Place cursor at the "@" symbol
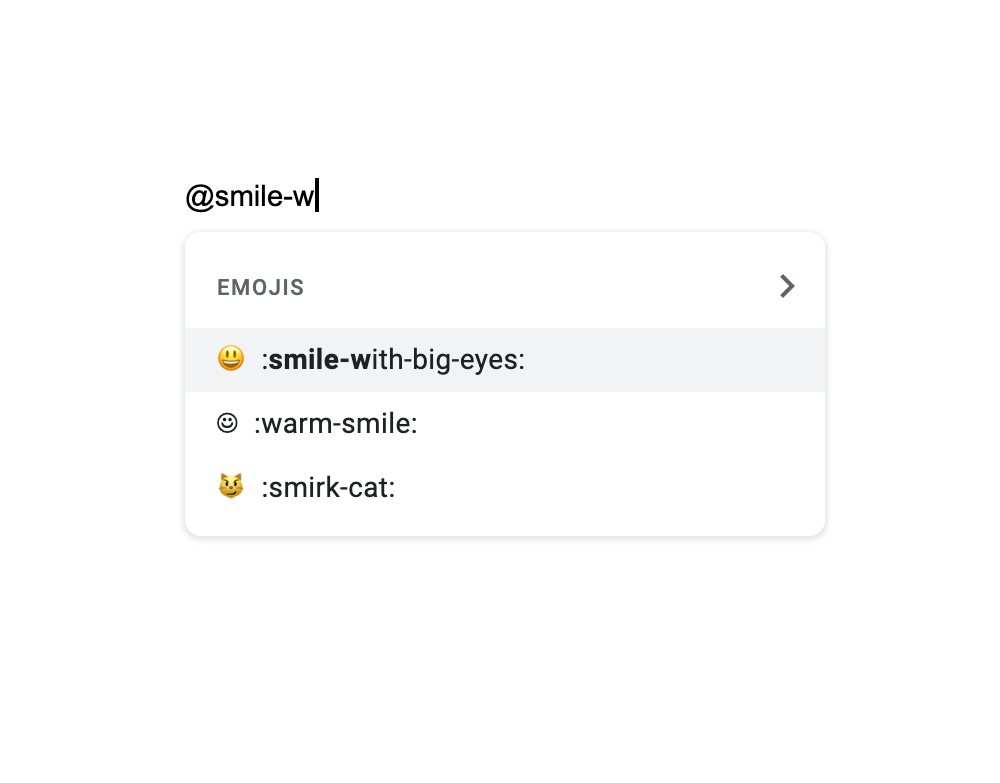This screenshot has width=1000, height=783. (x=199, y=197)
